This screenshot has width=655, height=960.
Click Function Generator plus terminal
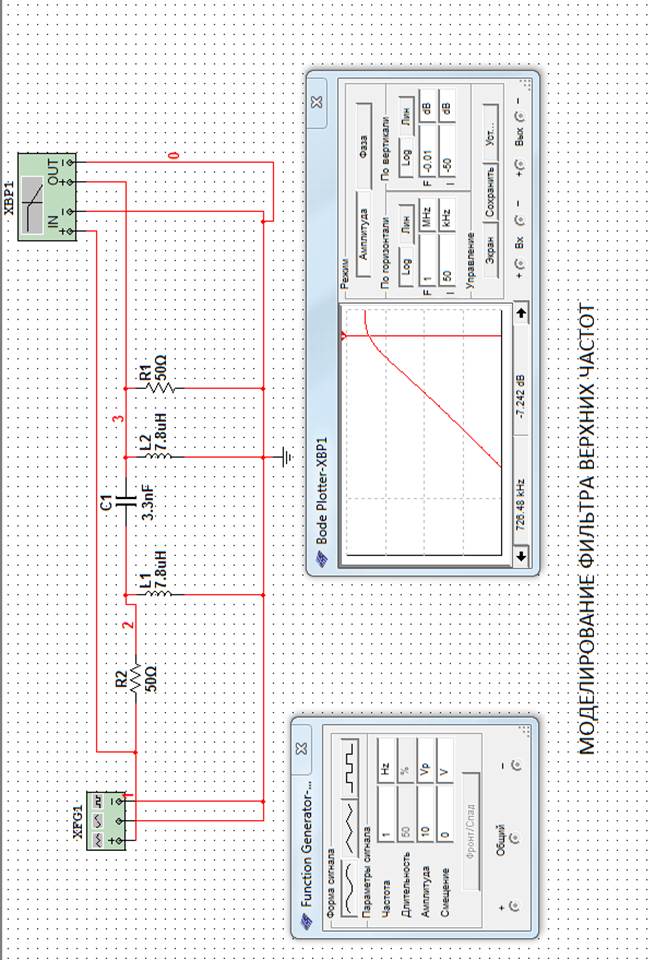coord(513,904)
